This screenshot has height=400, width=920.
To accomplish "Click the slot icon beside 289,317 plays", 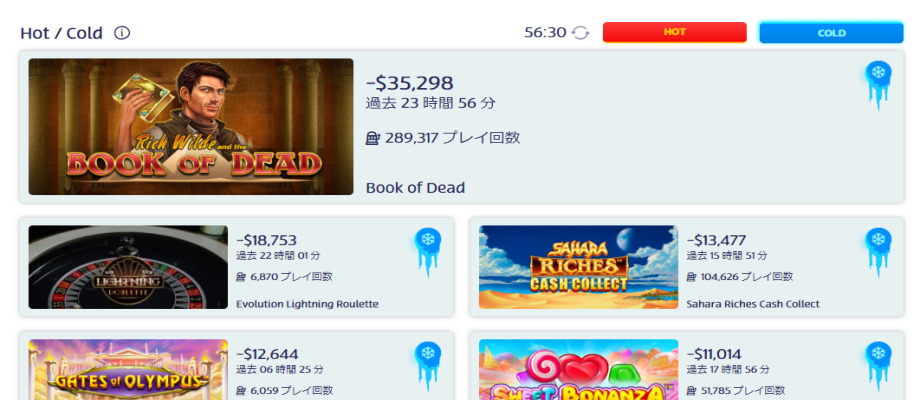I will pos(373,138).
